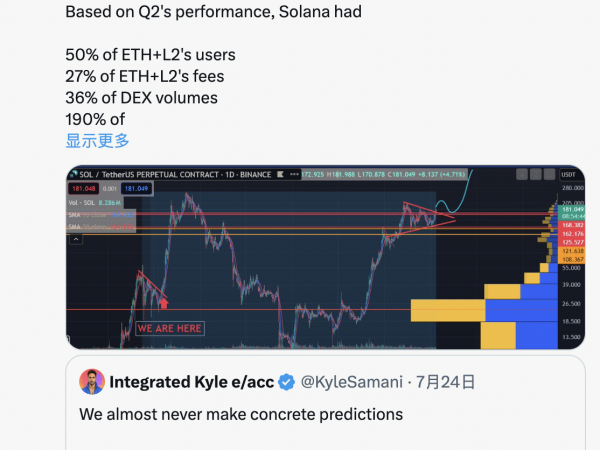This screenshot has width=600, height=450.
Task: Select the Vol · SOL indicator label
Action: [82, 203]
